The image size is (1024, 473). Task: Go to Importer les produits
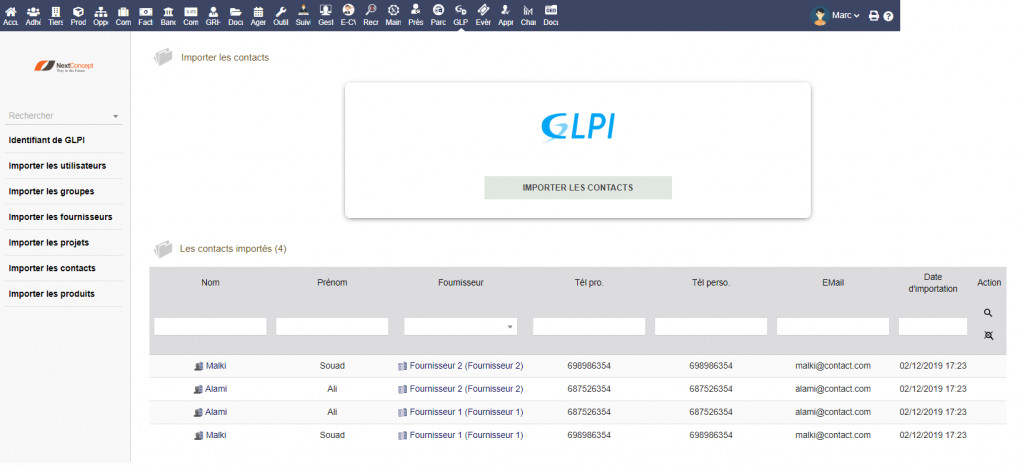pos(52,294)
